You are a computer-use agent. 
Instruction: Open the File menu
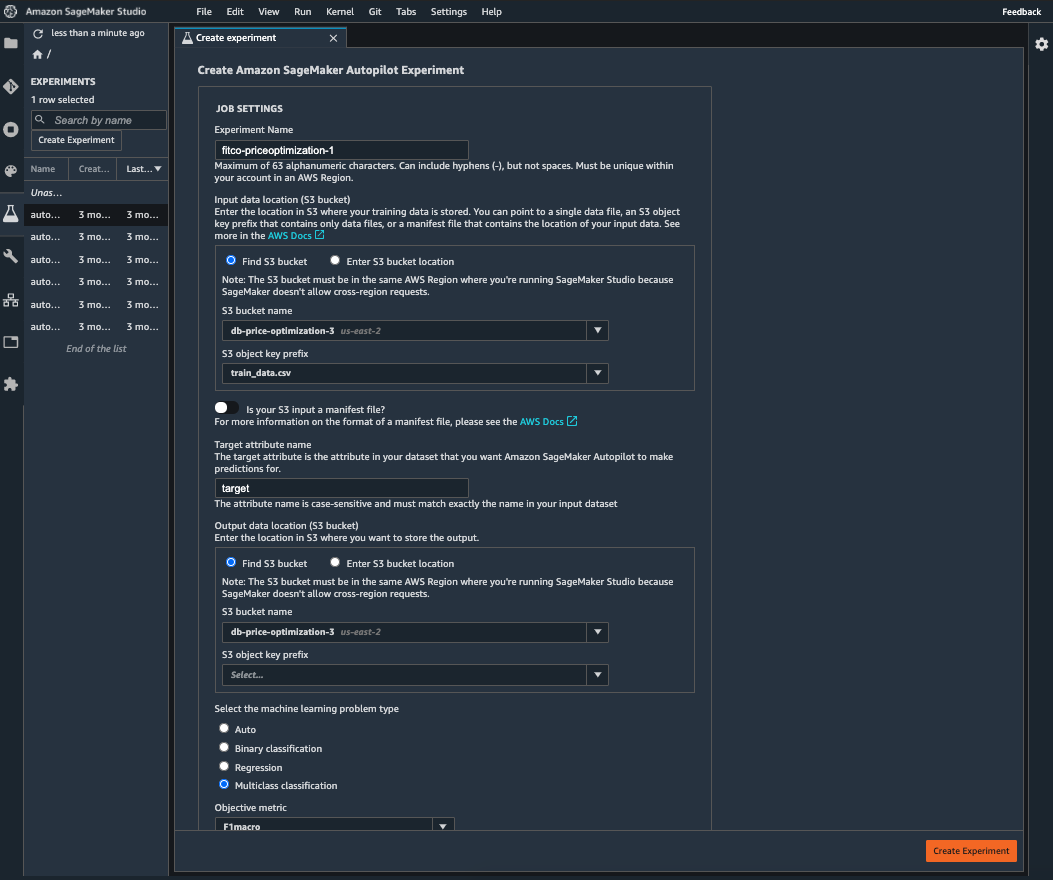tap(203, 11)
